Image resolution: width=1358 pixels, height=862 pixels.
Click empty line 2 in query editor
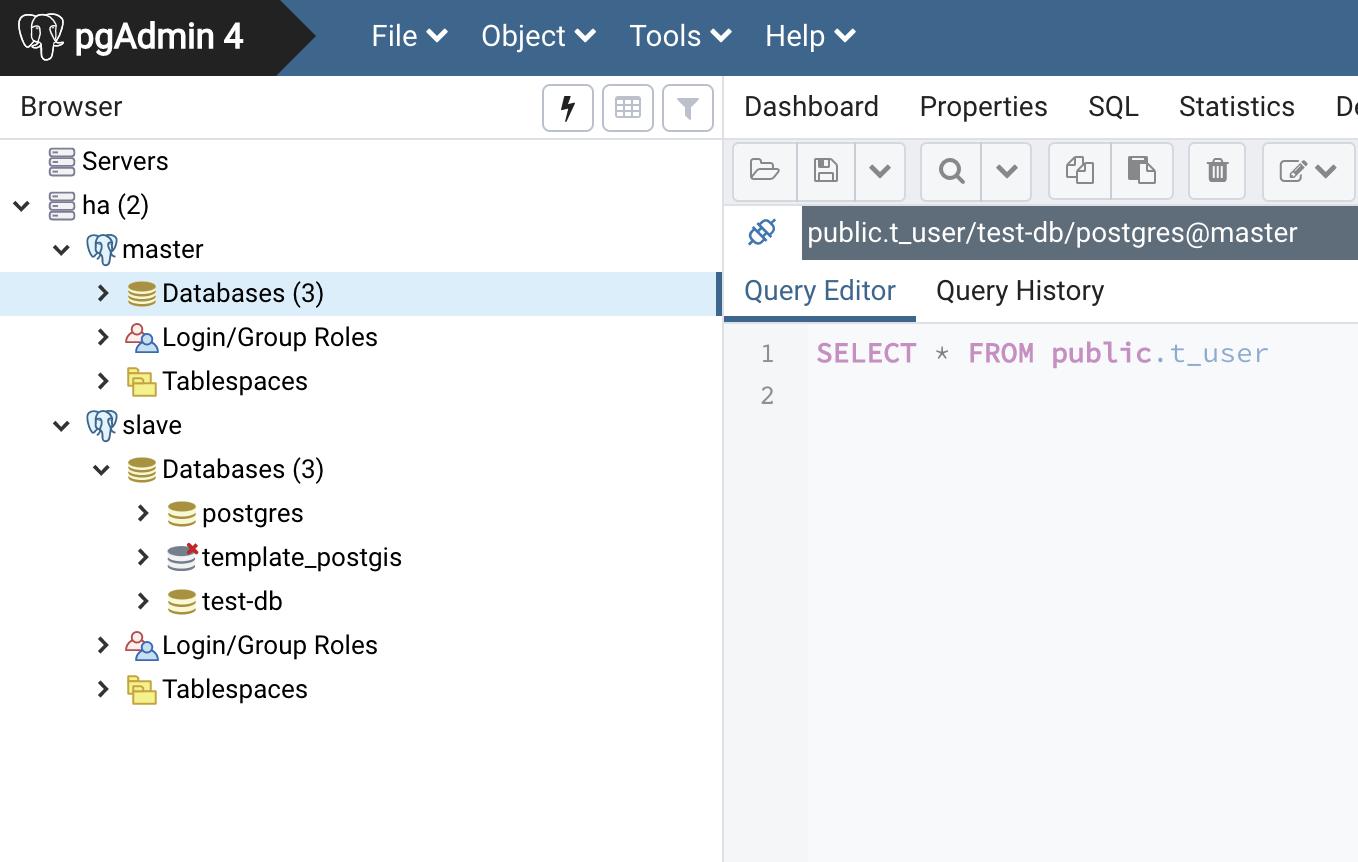click(1082, 395)
